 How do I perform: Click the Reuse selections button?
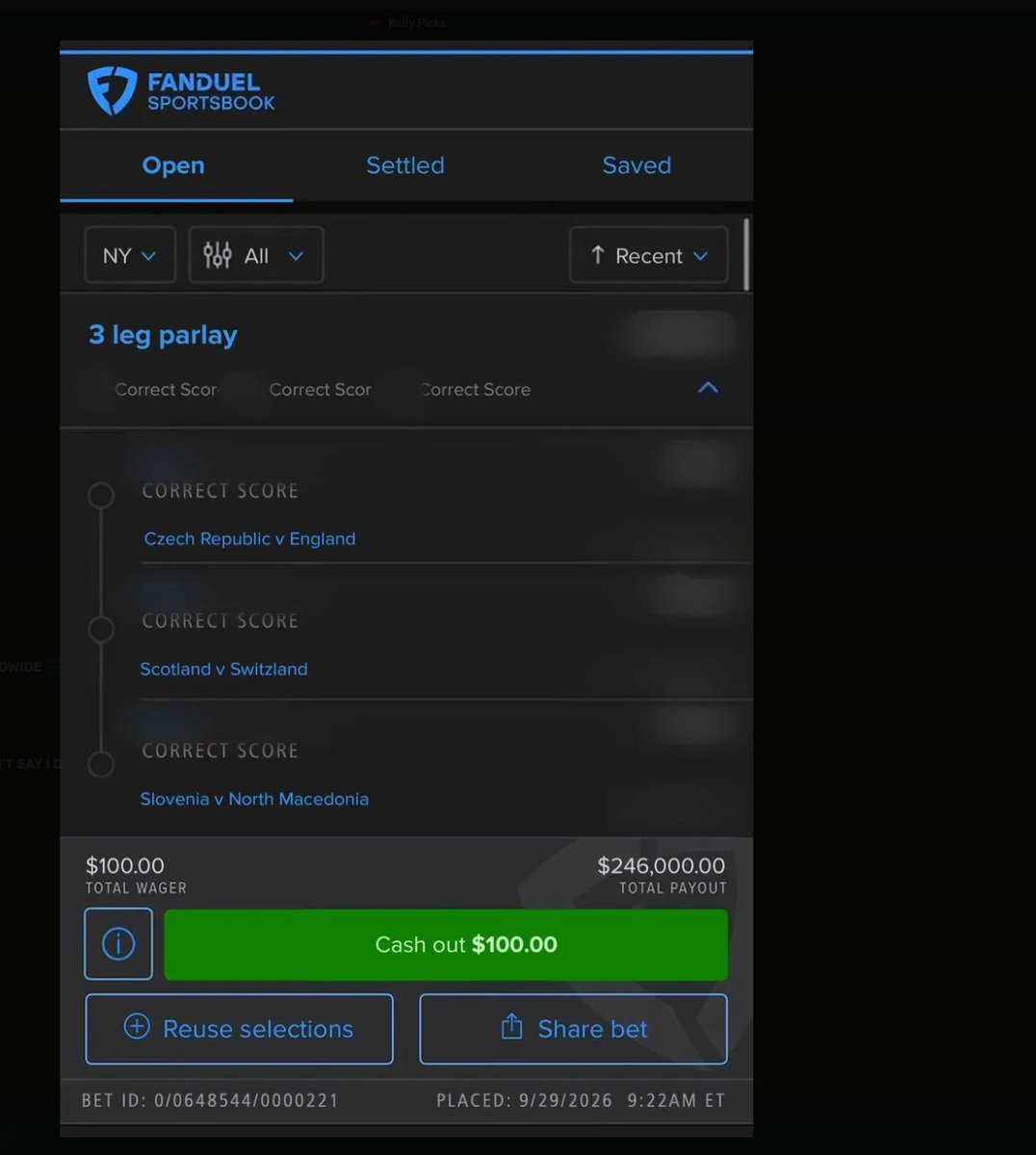[239, 1029]
